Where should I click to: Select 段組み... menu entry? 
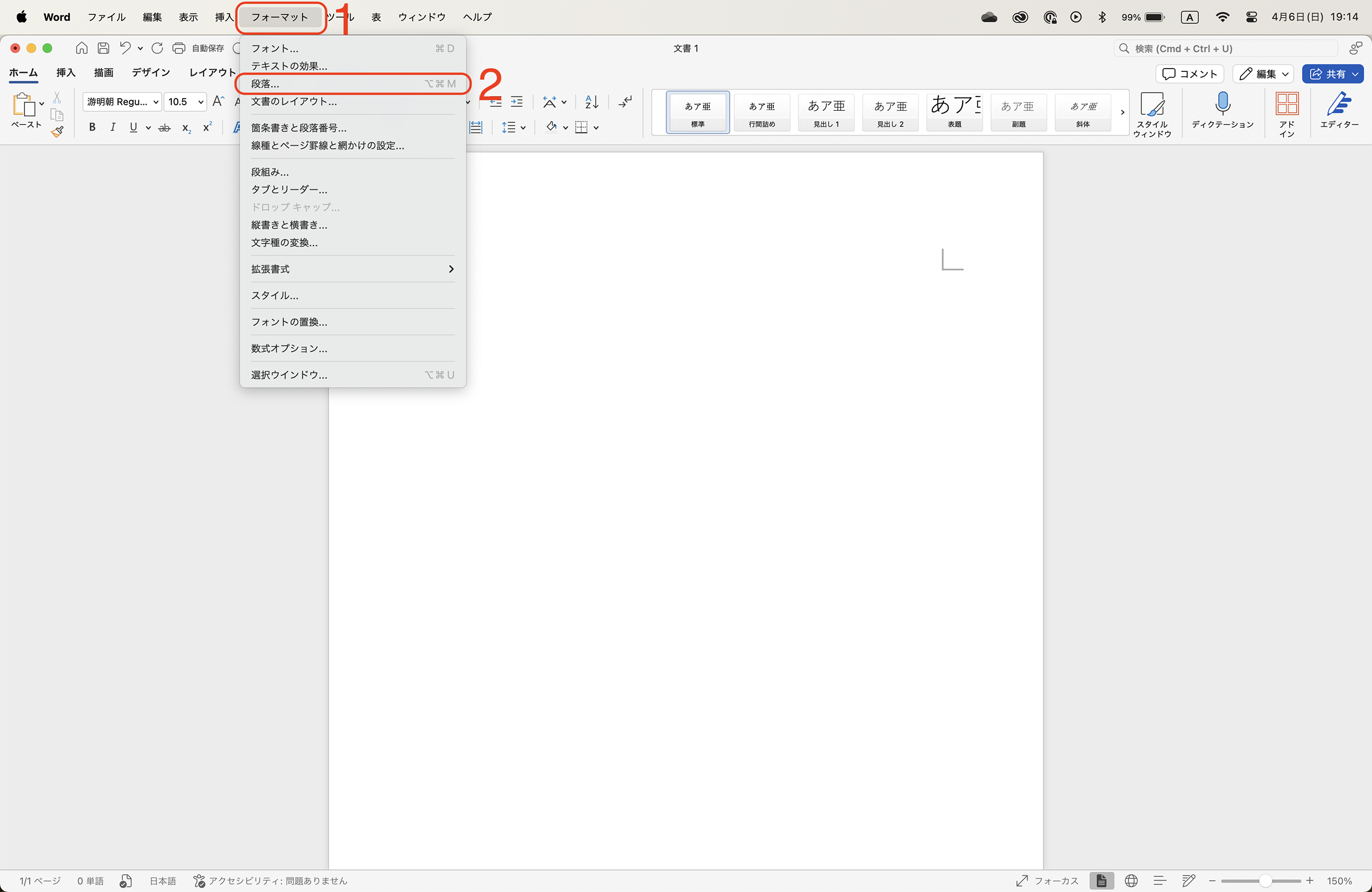pos(353,172)
